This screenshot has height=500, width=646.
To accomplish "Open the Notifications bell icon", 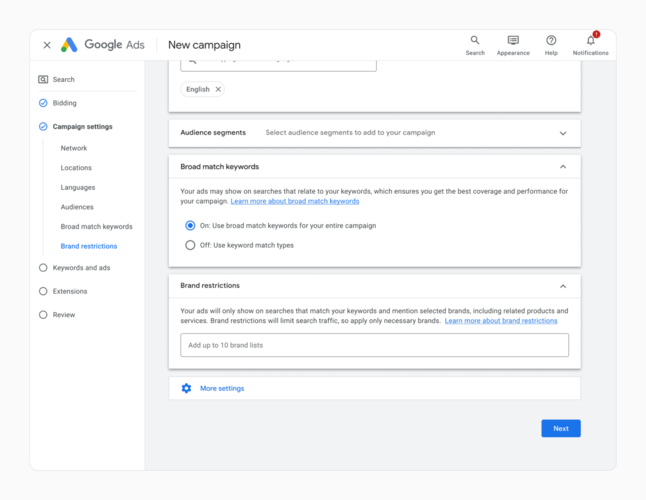I will tap(590, 41).
